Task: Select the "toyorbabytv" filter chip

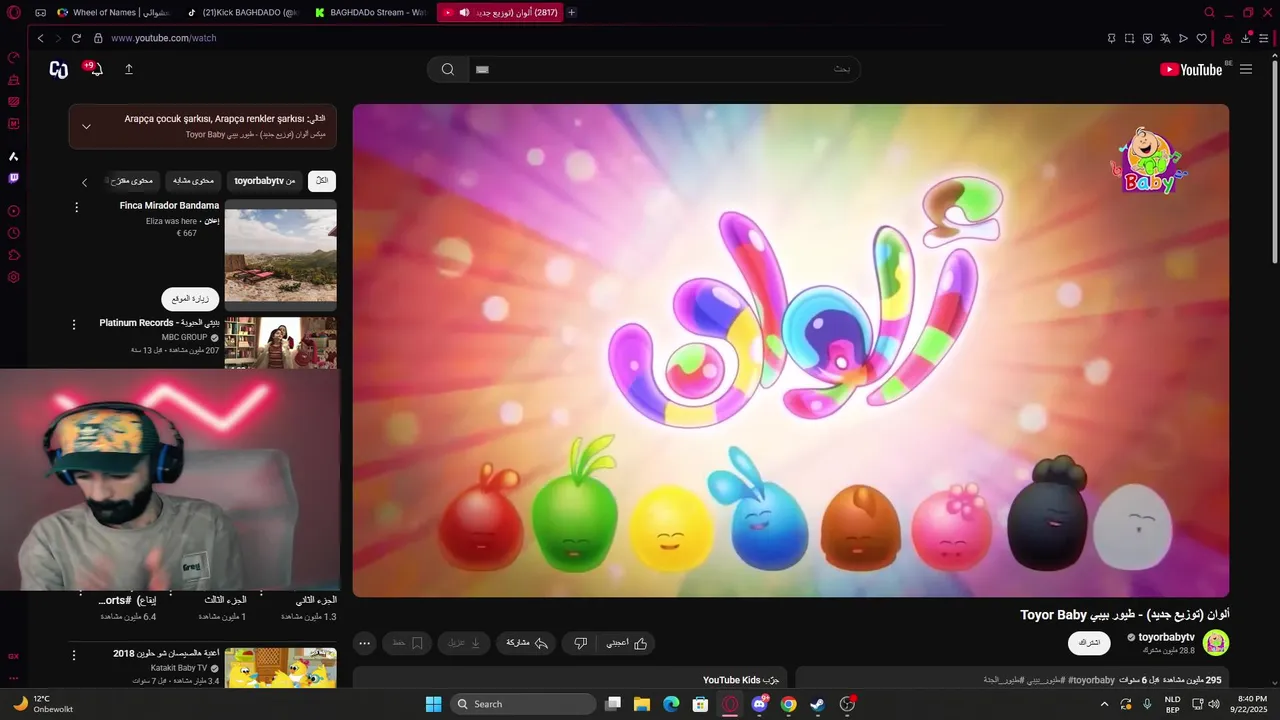Action: click(265, 181)
